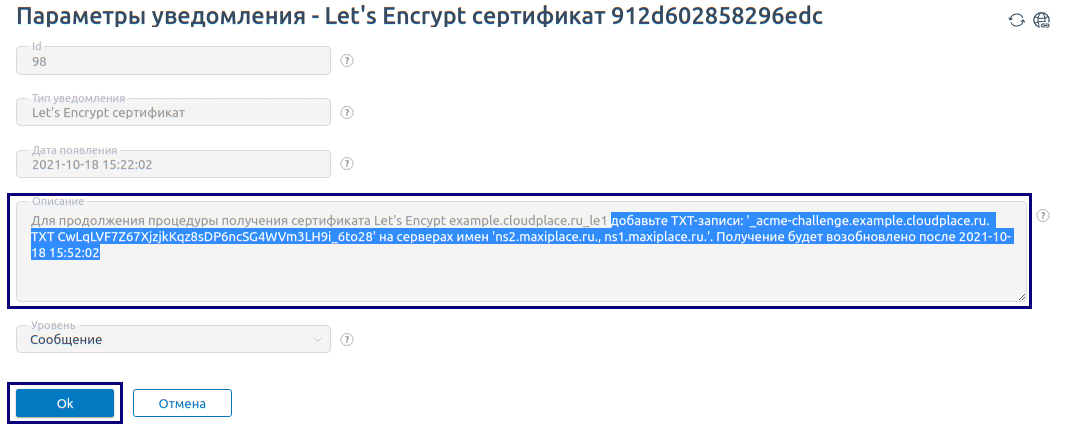Cancel with the Отмена button
The image size is (1065, 438).
[182, 403]
